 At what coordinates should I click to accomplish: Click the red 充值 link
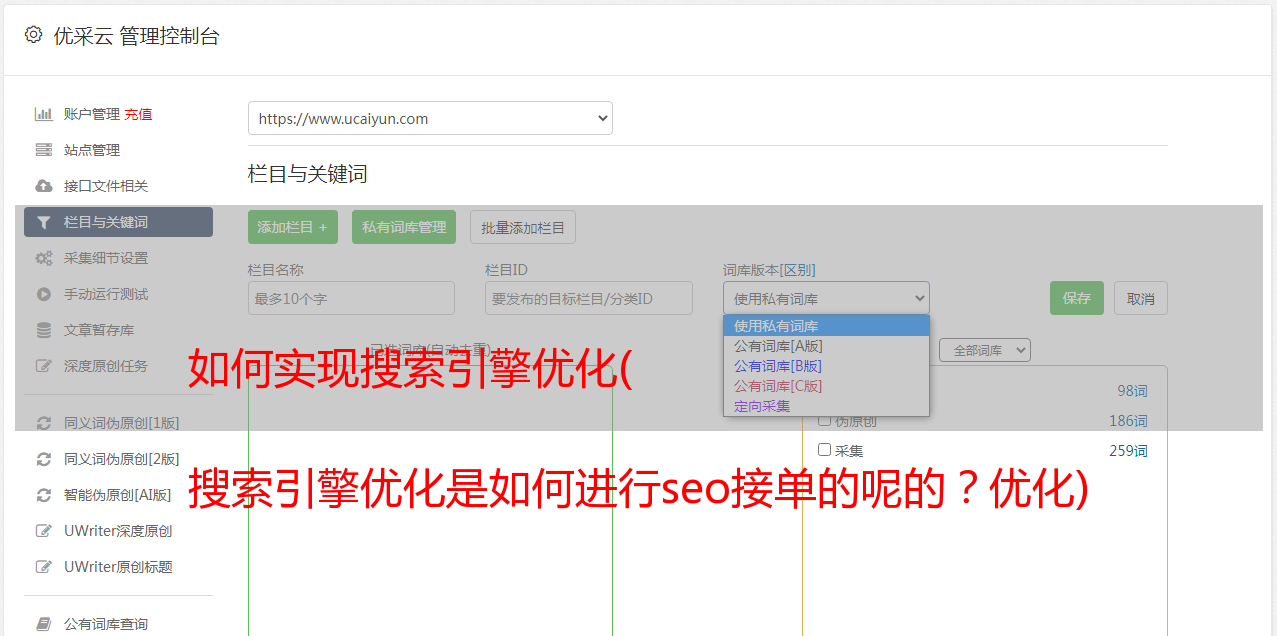pyautogui.click(x=138, y=114)
